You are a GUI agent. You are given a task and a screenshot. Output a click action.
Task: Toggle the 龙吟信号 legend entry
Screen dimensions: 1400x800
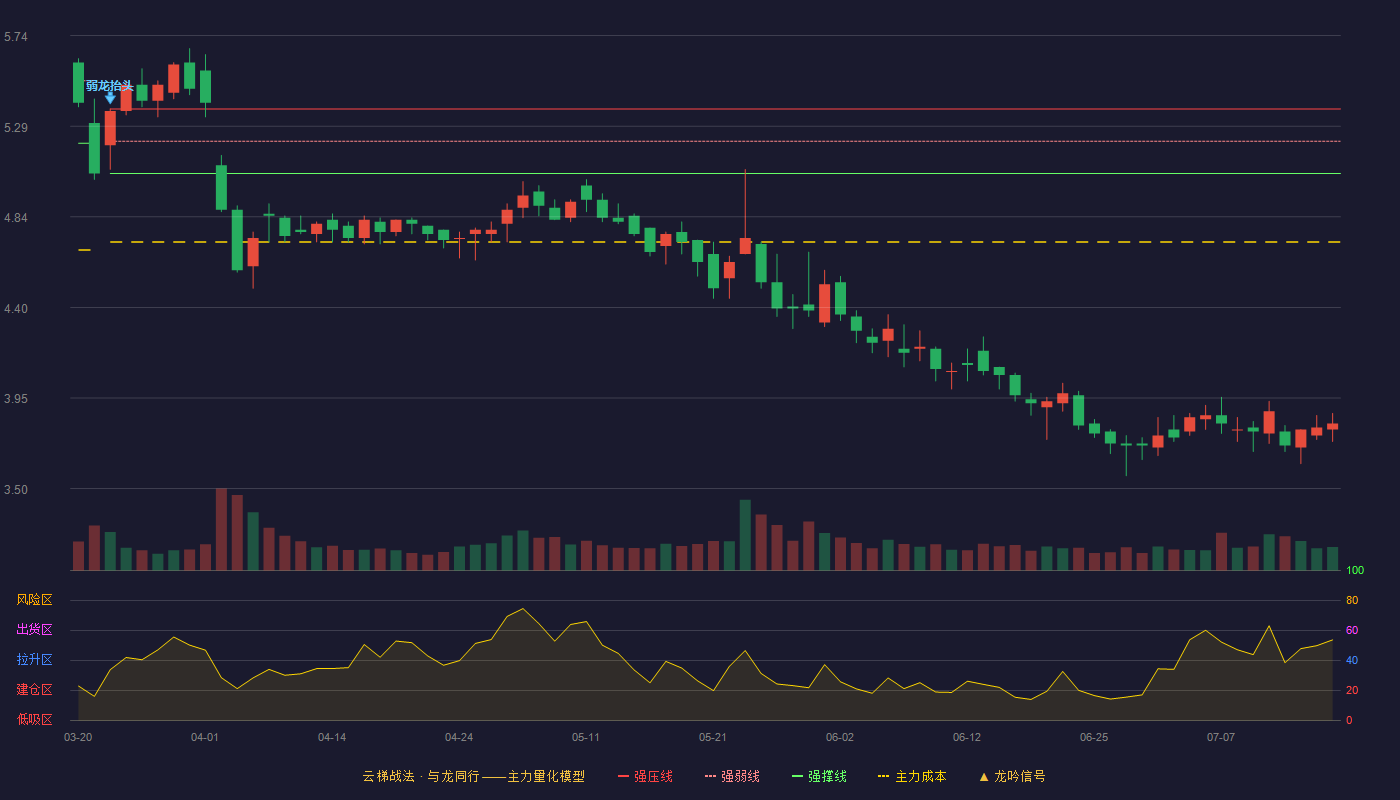(1012, 776)
